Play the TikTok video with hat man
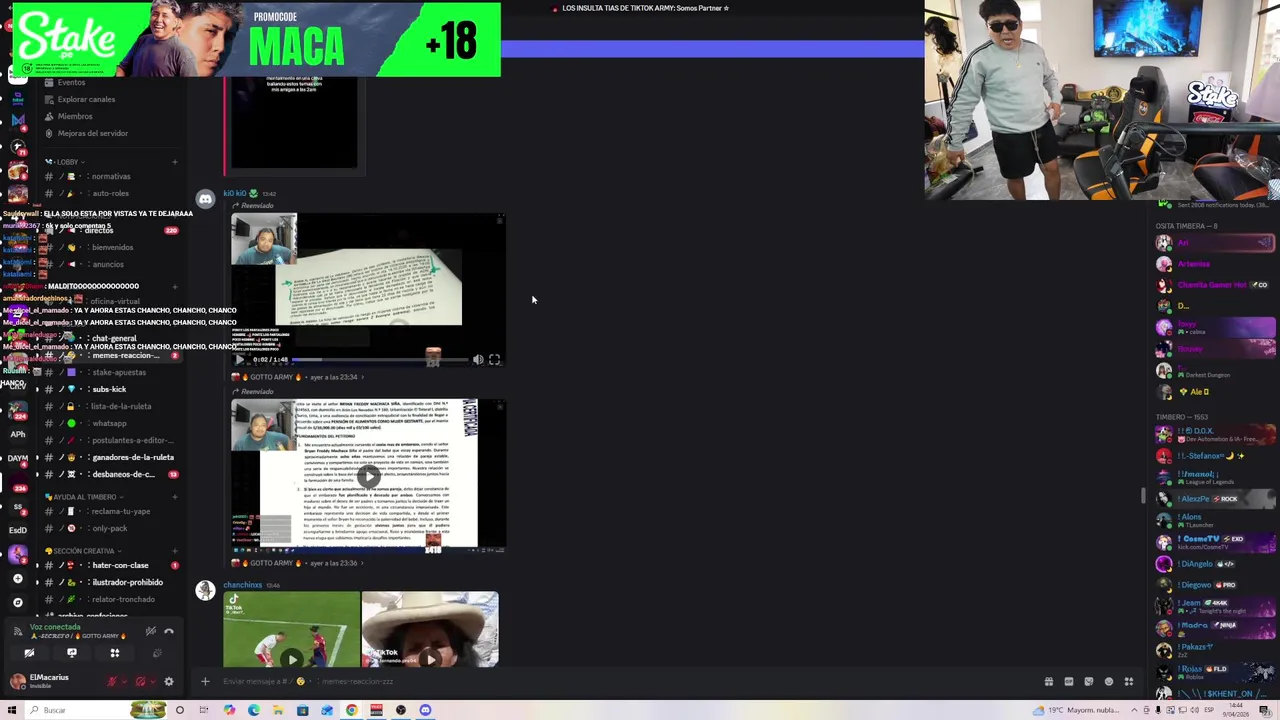The image size is (1280, 720). pyautogui.click(x=430, y=658)
